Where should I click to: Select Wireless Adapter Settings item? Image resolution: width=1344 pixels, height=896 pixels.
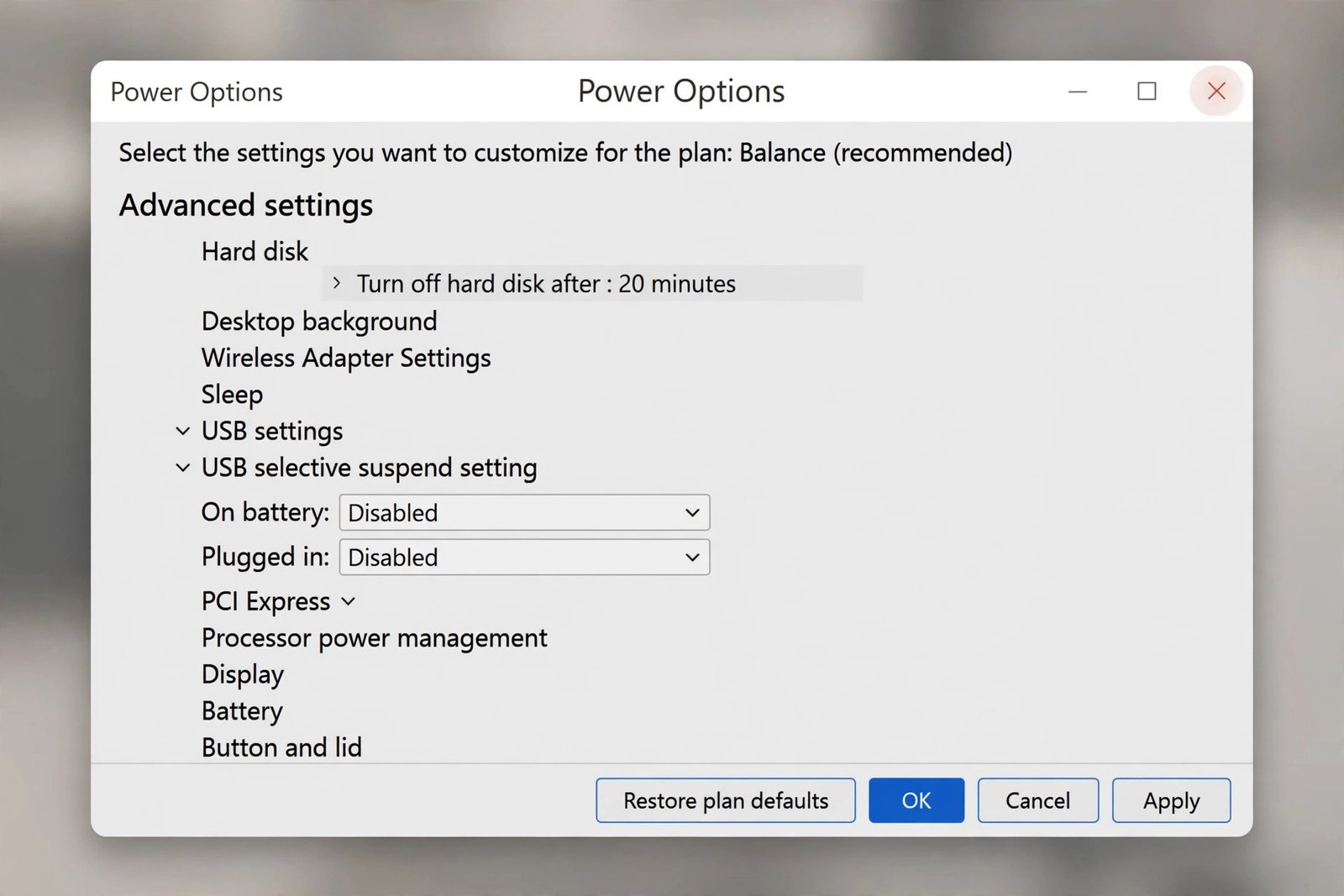(x=346, y=359)
